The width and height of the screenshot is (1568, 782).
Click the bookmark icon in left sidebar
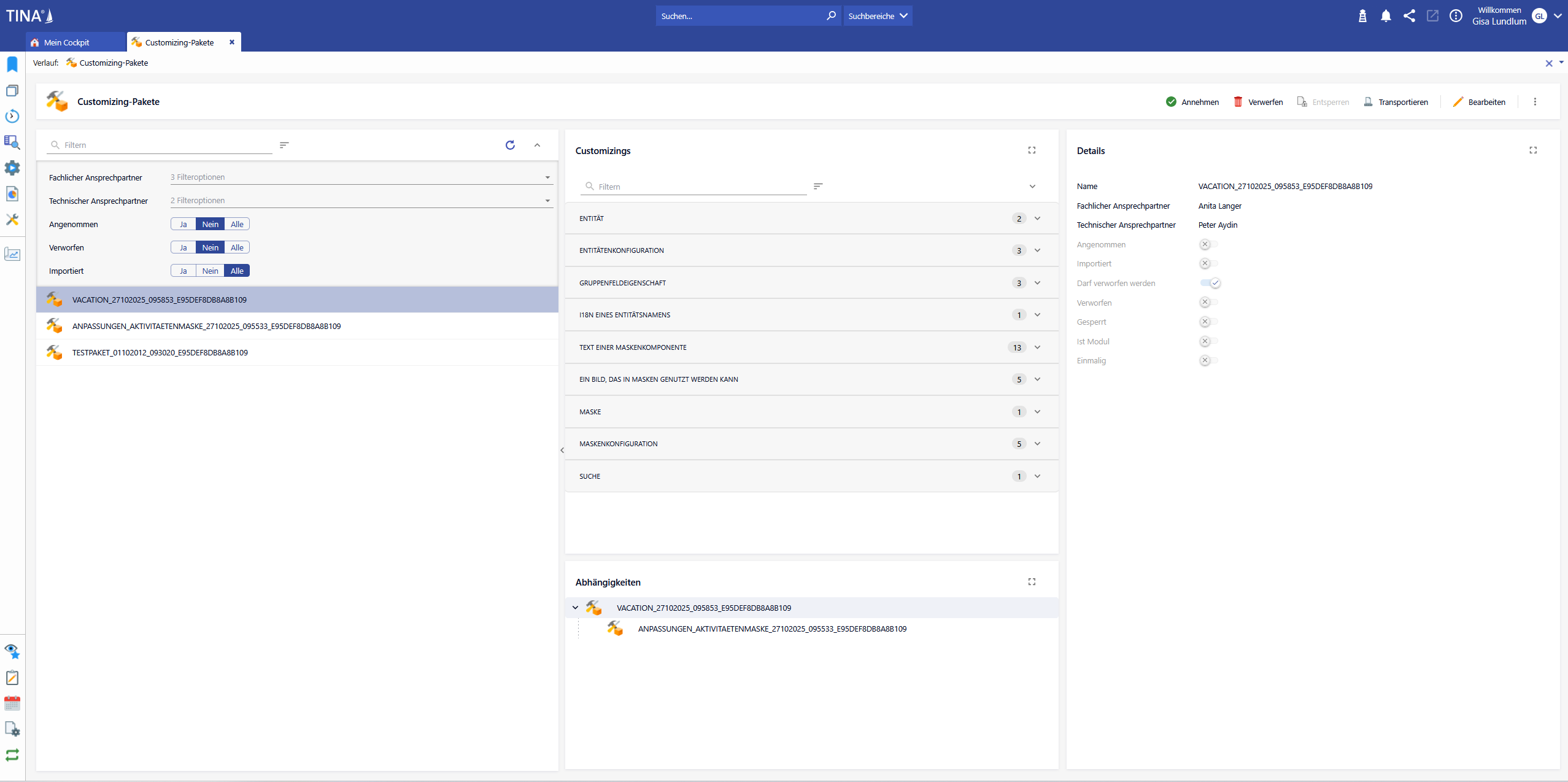(12, 64)
